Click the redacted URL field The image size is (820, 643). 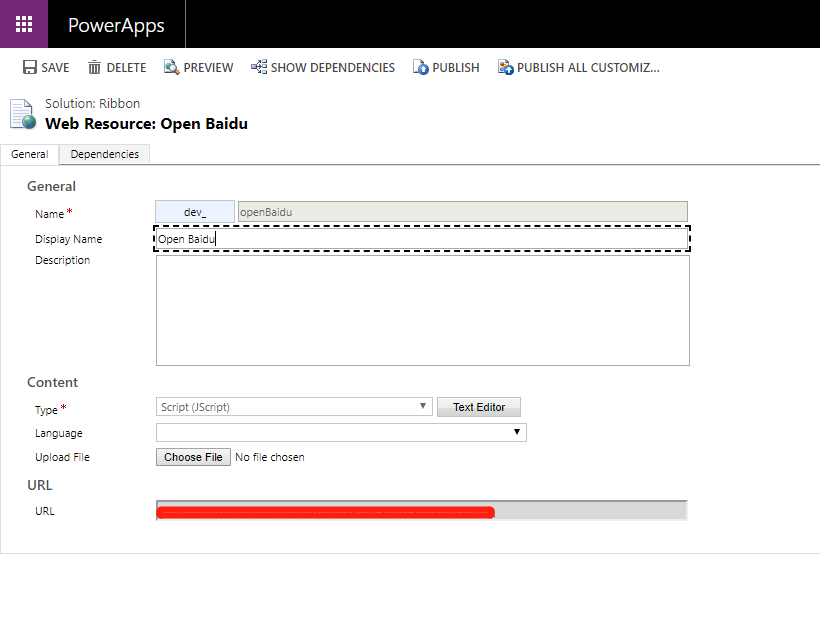tap(422, 511)
